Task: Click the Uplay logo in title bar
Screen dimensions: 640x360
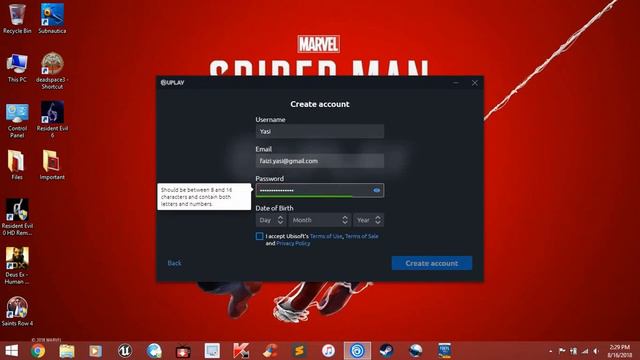Action: (172, 82)
